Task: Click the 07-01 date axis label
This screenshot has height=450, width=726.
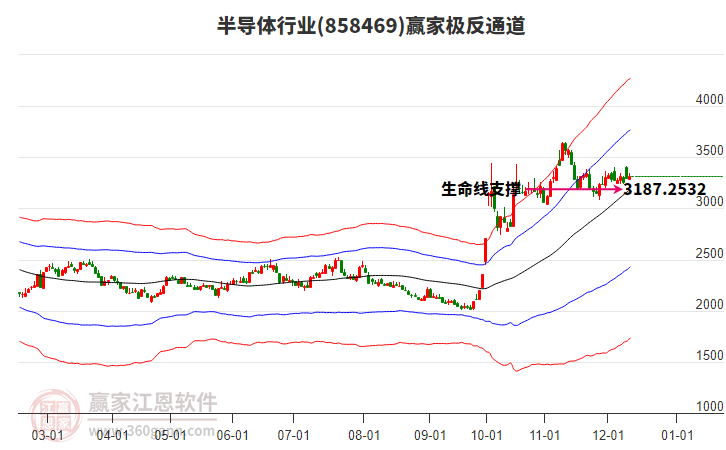Action: [x=294, y=435]
